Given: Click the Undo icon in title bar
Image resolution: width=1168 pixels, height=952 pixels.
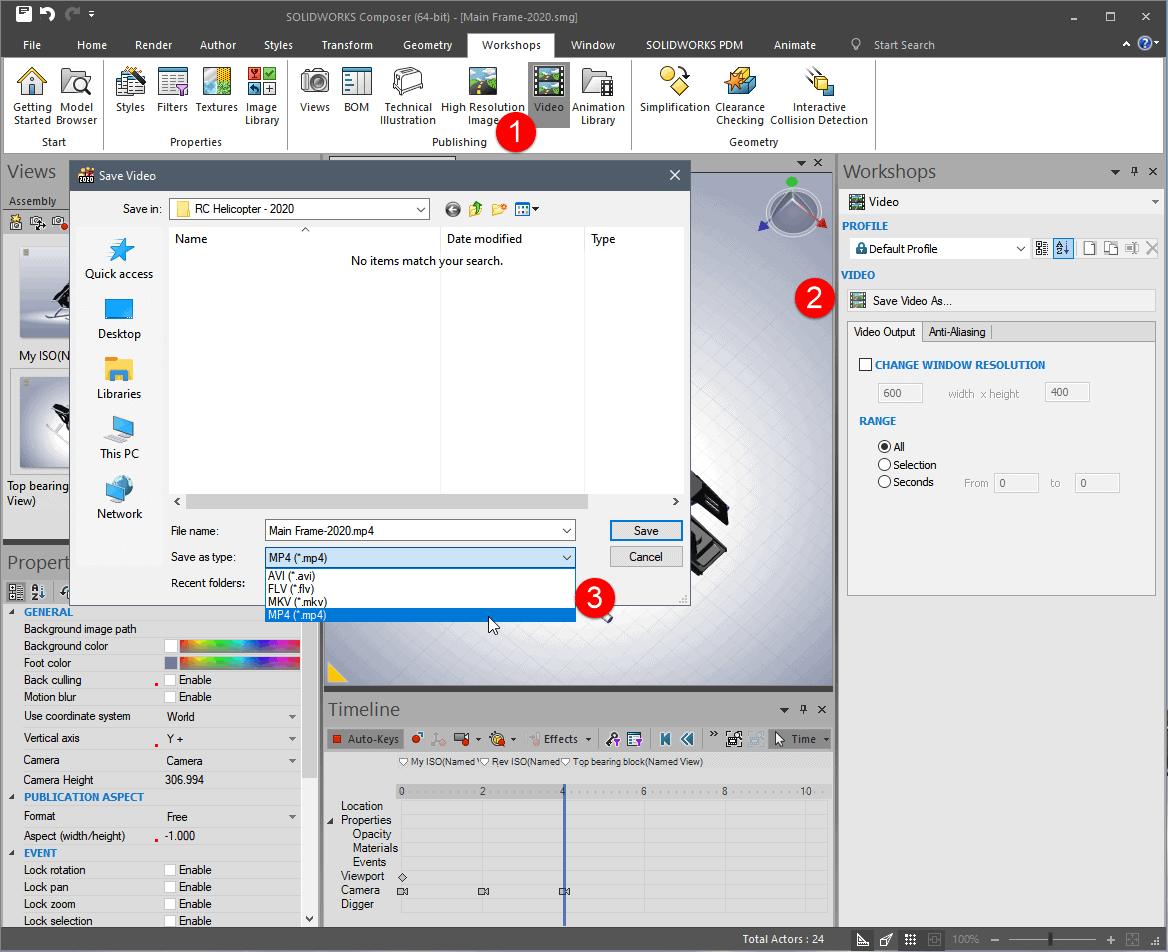Looking at the screenshot, I should pyautogui.click(x=47, y=13).
